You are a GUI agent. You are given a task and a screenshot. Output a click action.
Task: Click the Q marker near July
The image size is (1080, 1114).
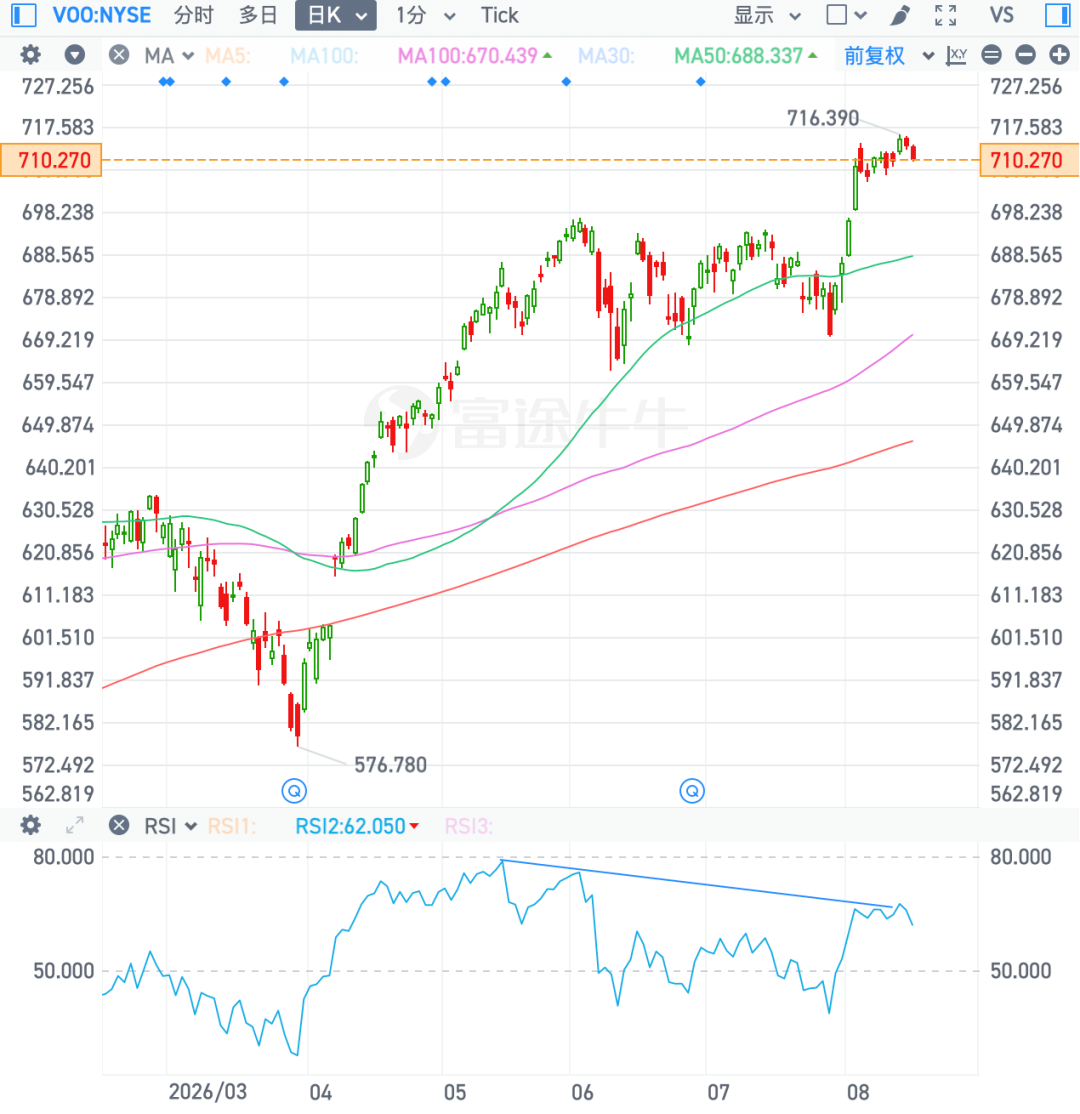click(x=692, y=790)
